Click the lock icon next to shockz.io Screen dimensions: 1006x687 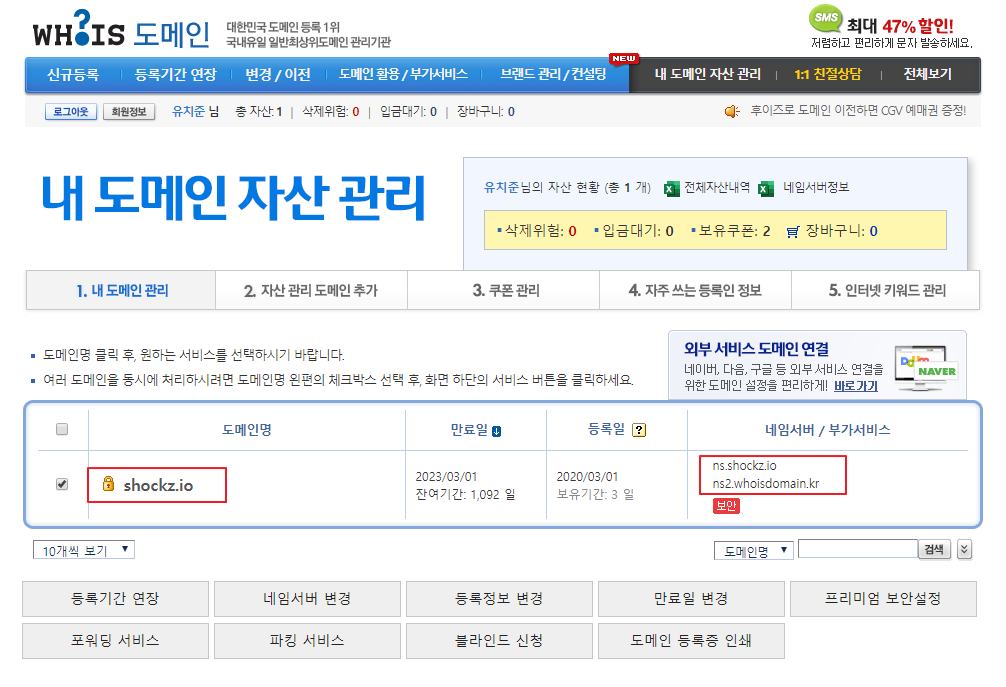(x=109, y=485)
